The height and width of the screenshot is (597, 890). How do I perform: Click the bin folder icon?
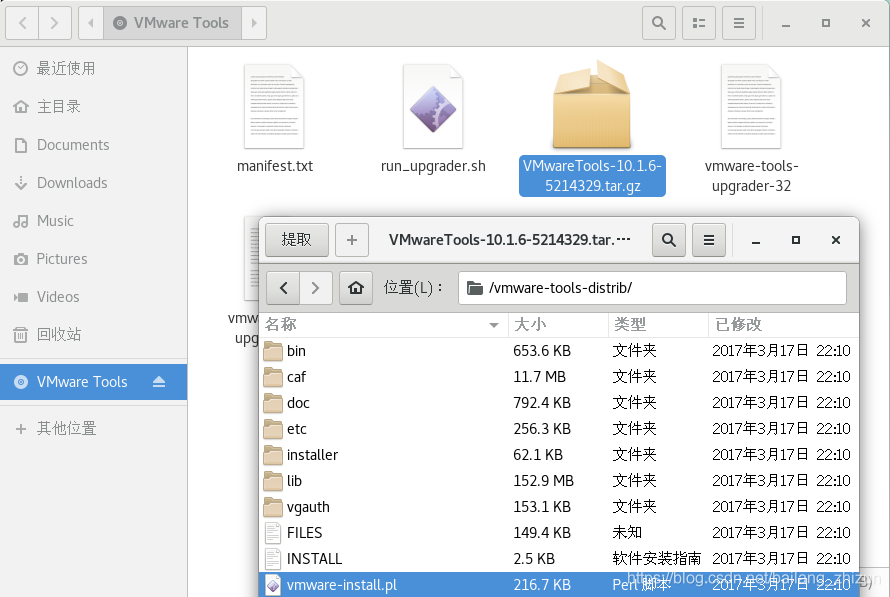tap(273, 351)
